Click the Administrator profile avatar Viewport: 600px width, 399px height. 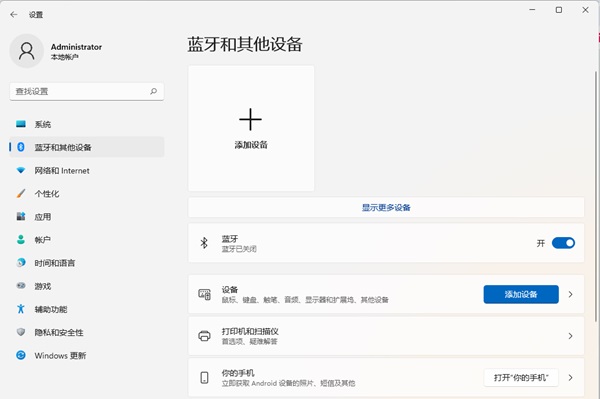tap(26, 51)
